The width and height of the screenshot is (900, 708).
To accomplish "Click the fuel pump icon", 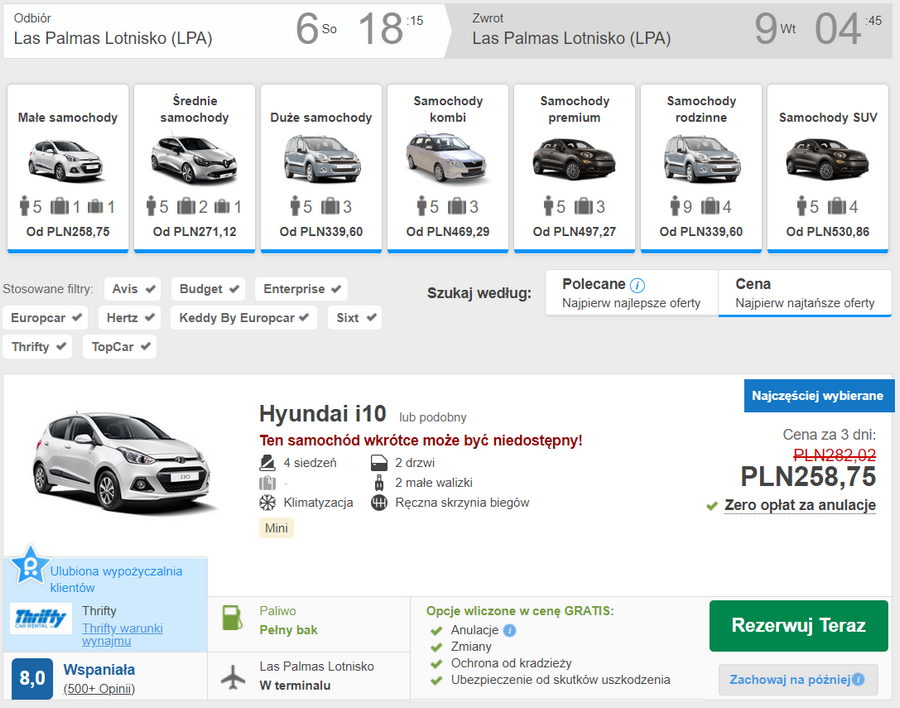I will click(232, 618).
